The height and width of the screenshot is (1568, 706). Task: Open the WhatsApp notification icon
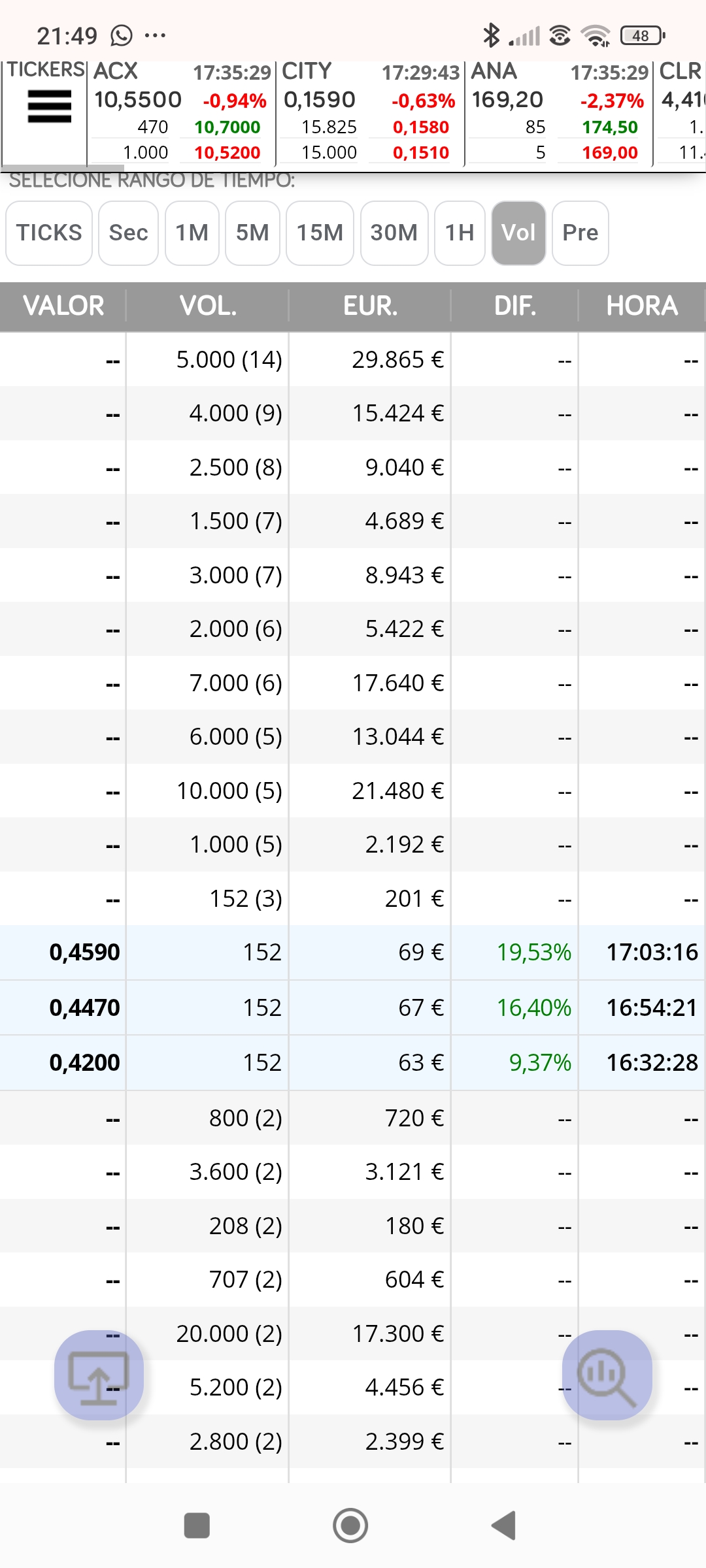click(122, 35)
